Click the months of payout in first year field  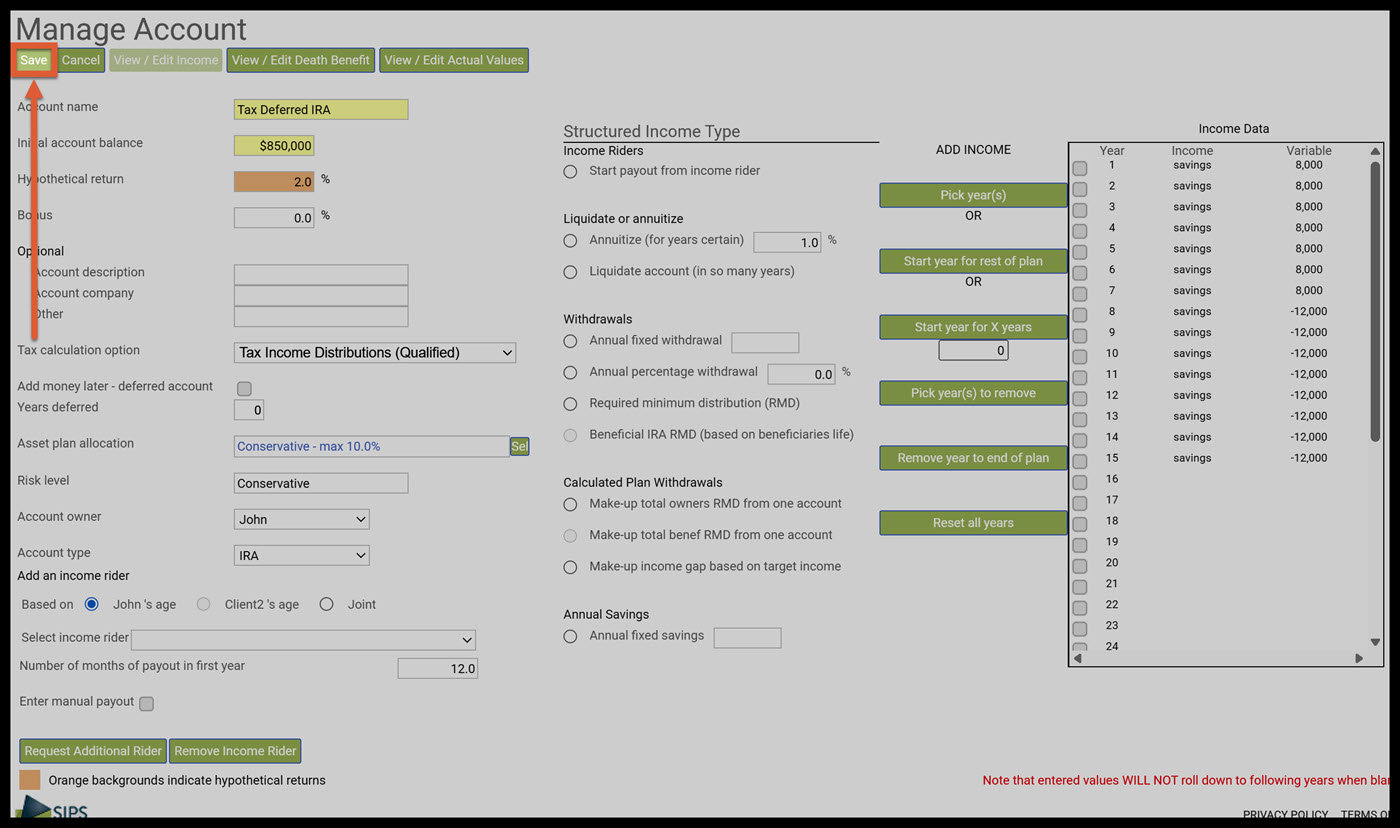pyautogui.click(x=437, y=668)
